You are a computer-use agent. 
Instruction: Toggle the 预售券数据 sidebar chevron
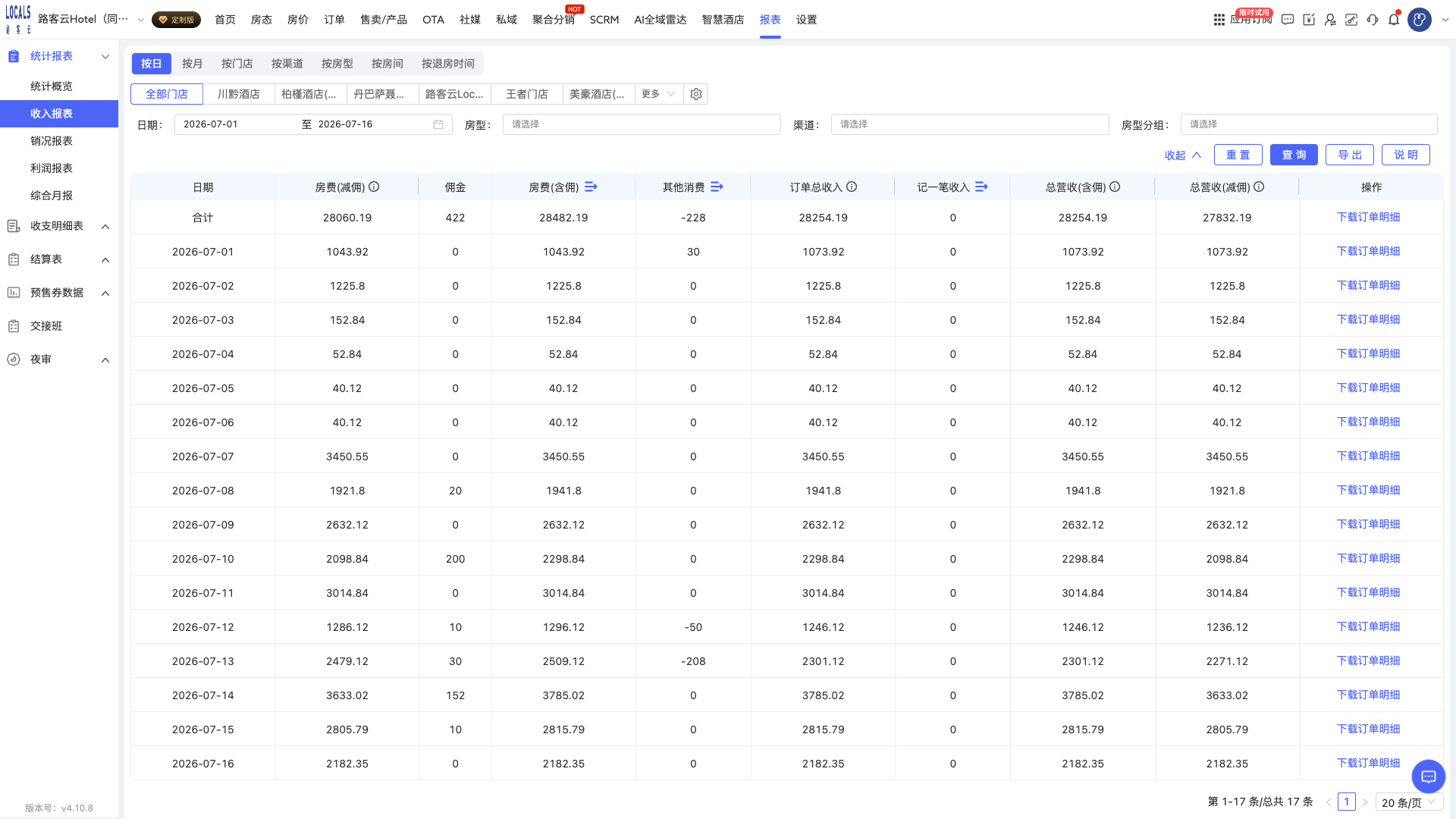105,293
